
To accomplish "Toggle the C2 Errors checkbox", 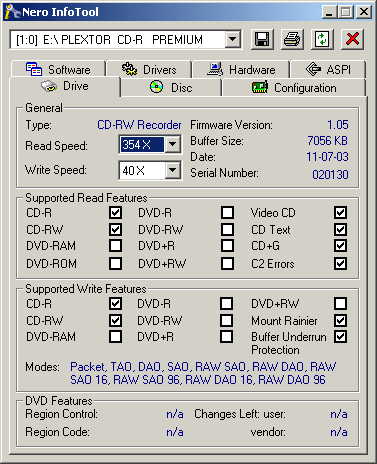I will (x=340, y=263).
